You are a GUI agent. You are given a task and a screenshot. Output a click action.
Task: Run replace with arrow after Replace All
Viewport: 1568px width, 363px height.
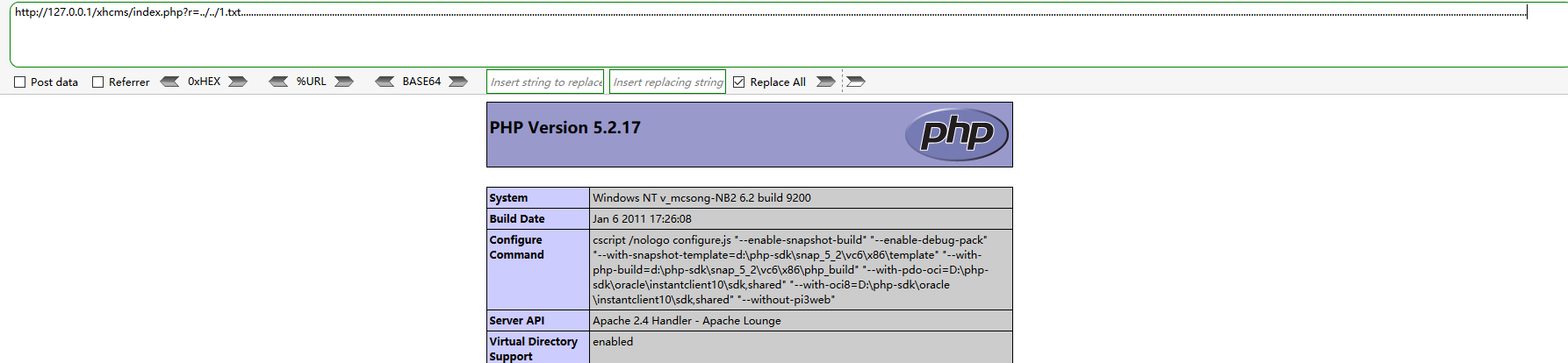[825, 82]
